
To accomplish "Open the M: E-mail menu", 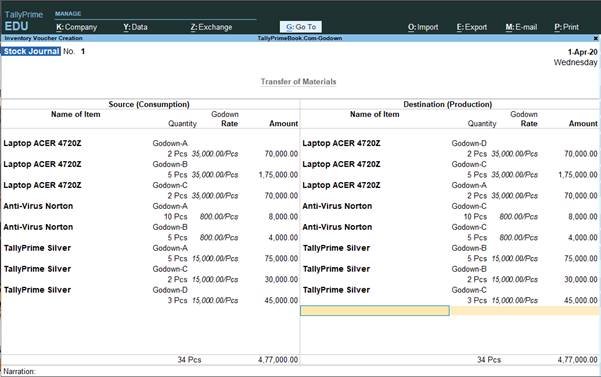I will coord(521,27).
